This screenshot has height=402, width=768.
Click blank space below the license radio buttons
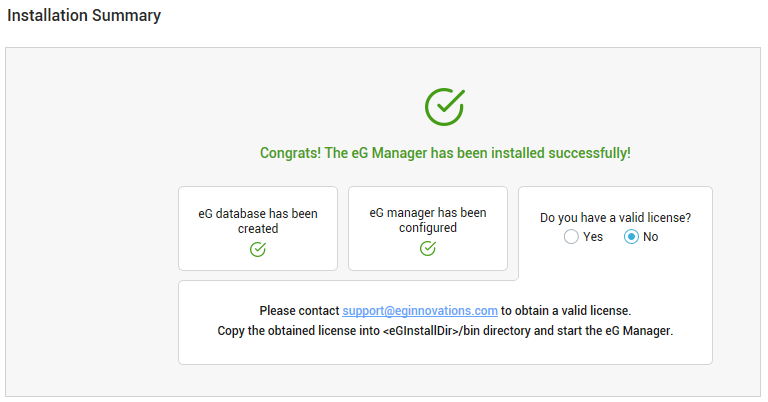click(615, 262)
